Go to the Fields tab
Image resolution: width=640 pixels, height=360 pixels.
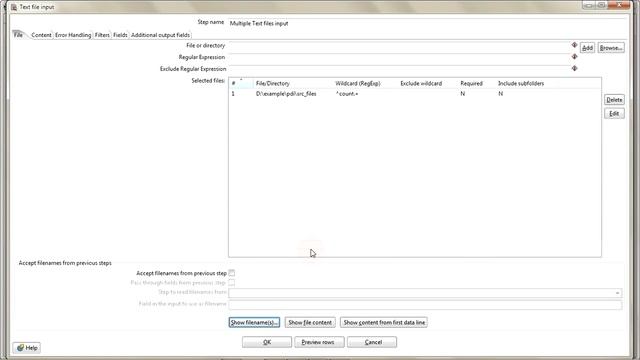click(x=120, y=35)
